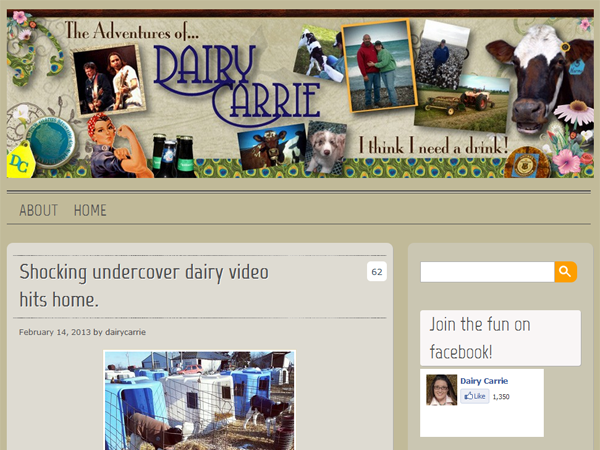Click the yellow DC ear tag
This screenshot has width=600, height=450.
[21, 159]
